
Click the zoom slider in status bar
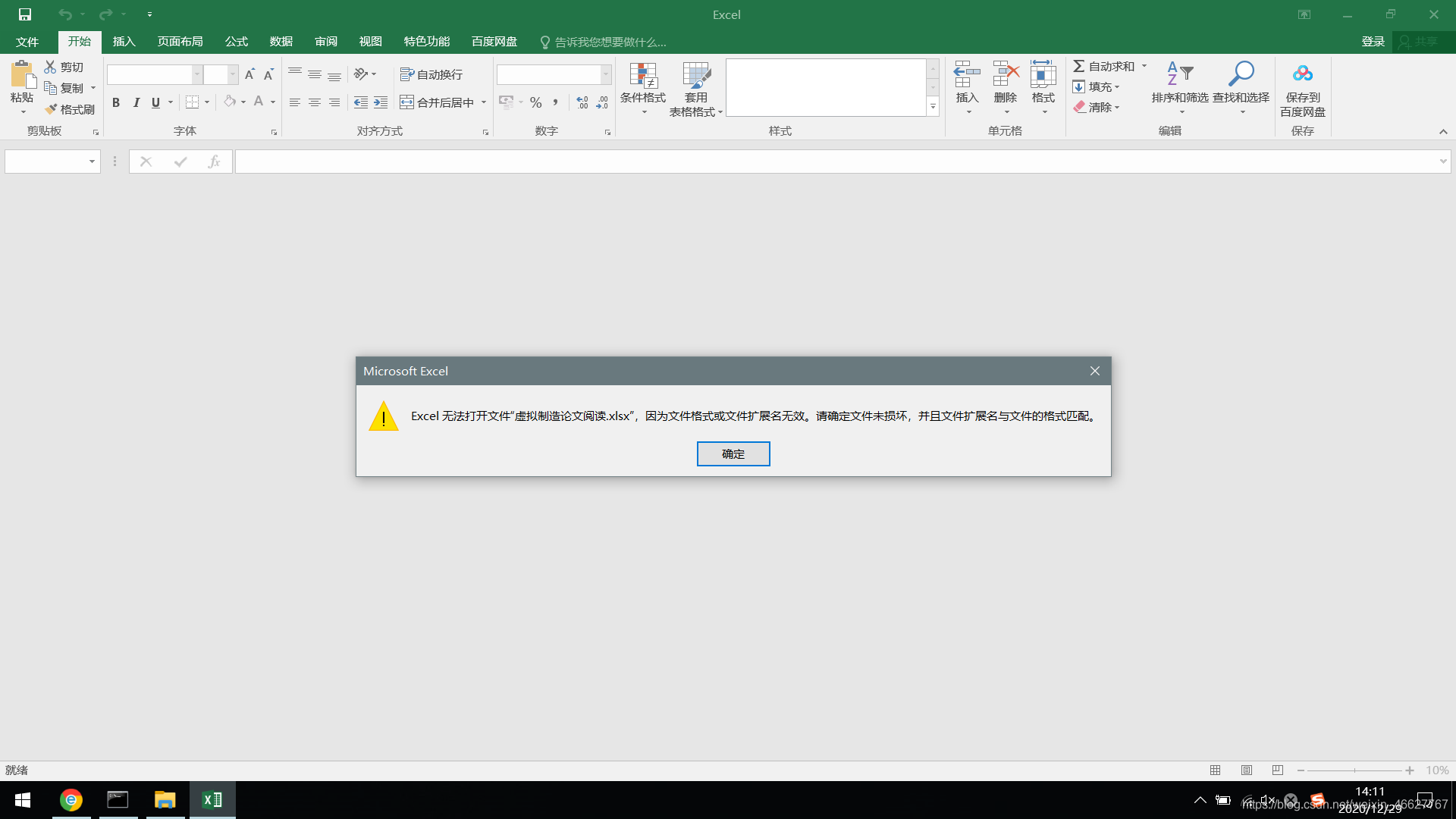coord(1354,770)
